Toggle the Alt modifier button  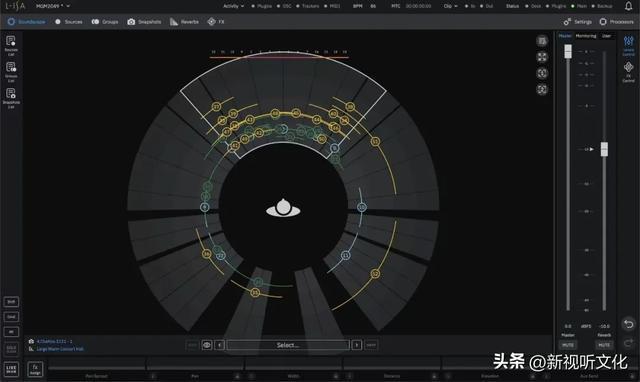click(x=11, y=332)
